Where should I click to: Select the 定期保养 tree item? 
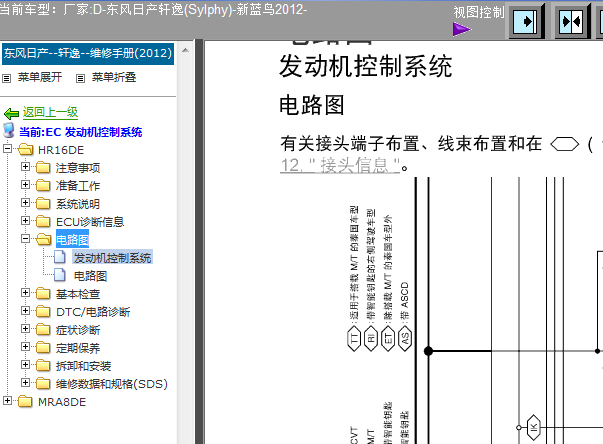(x=78, y=348)
